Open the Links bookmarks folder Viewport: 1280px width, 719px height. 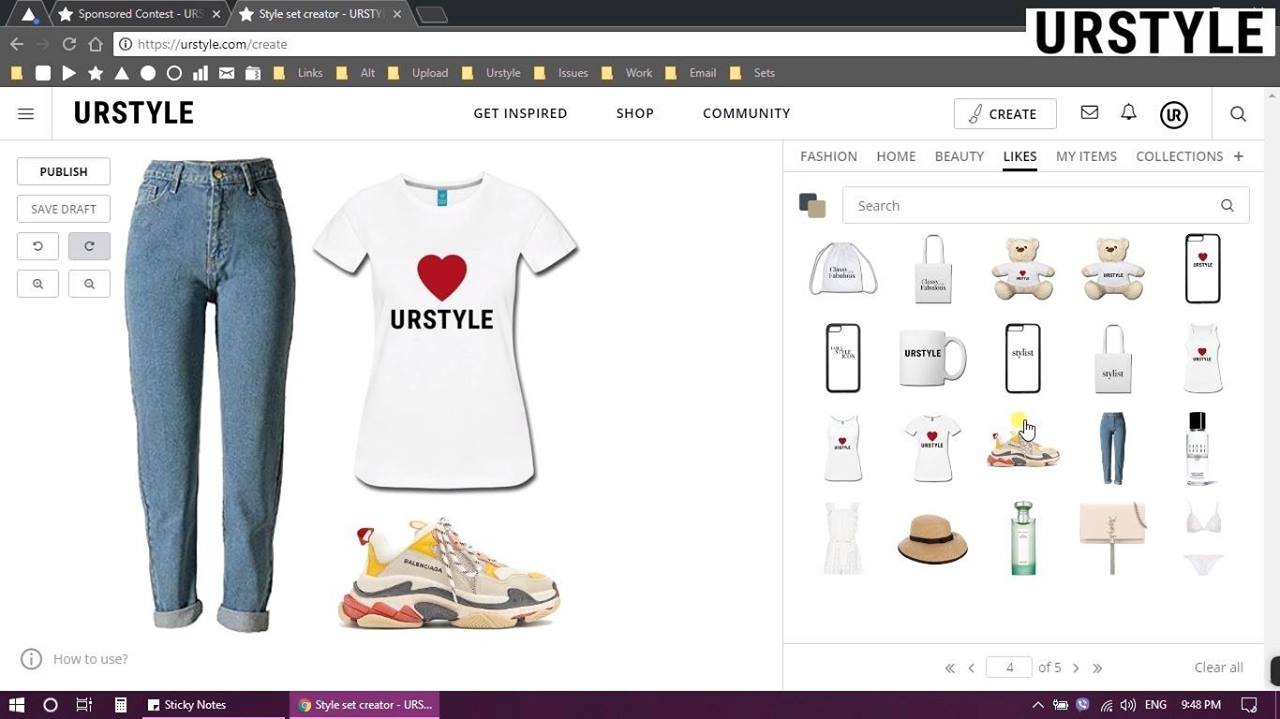pos(298,73)
